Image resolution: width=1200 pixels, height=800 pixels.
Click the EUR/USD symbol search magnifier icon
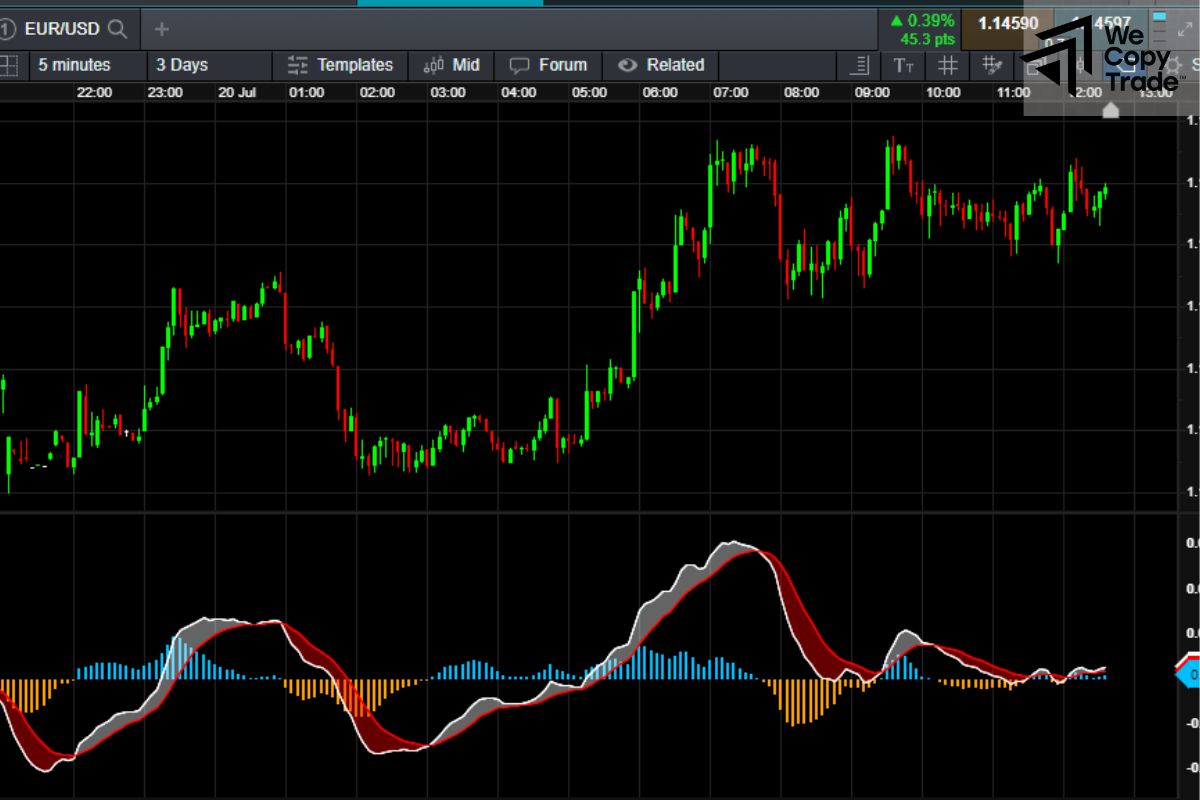pos(116,29)
